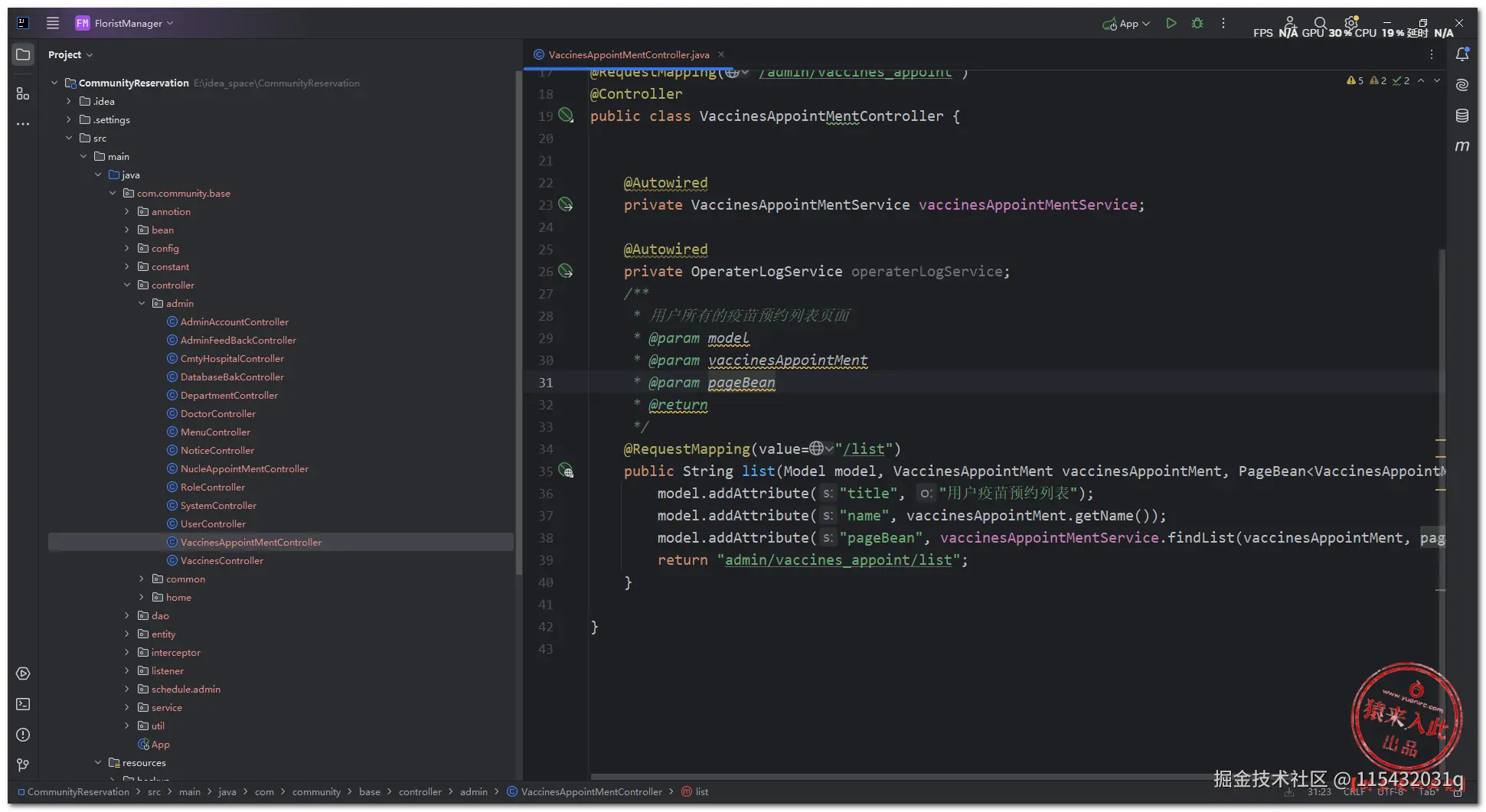Screen dimensions: 1486x812
Task: Collapse the admin package
Action: tap(142, 303)
